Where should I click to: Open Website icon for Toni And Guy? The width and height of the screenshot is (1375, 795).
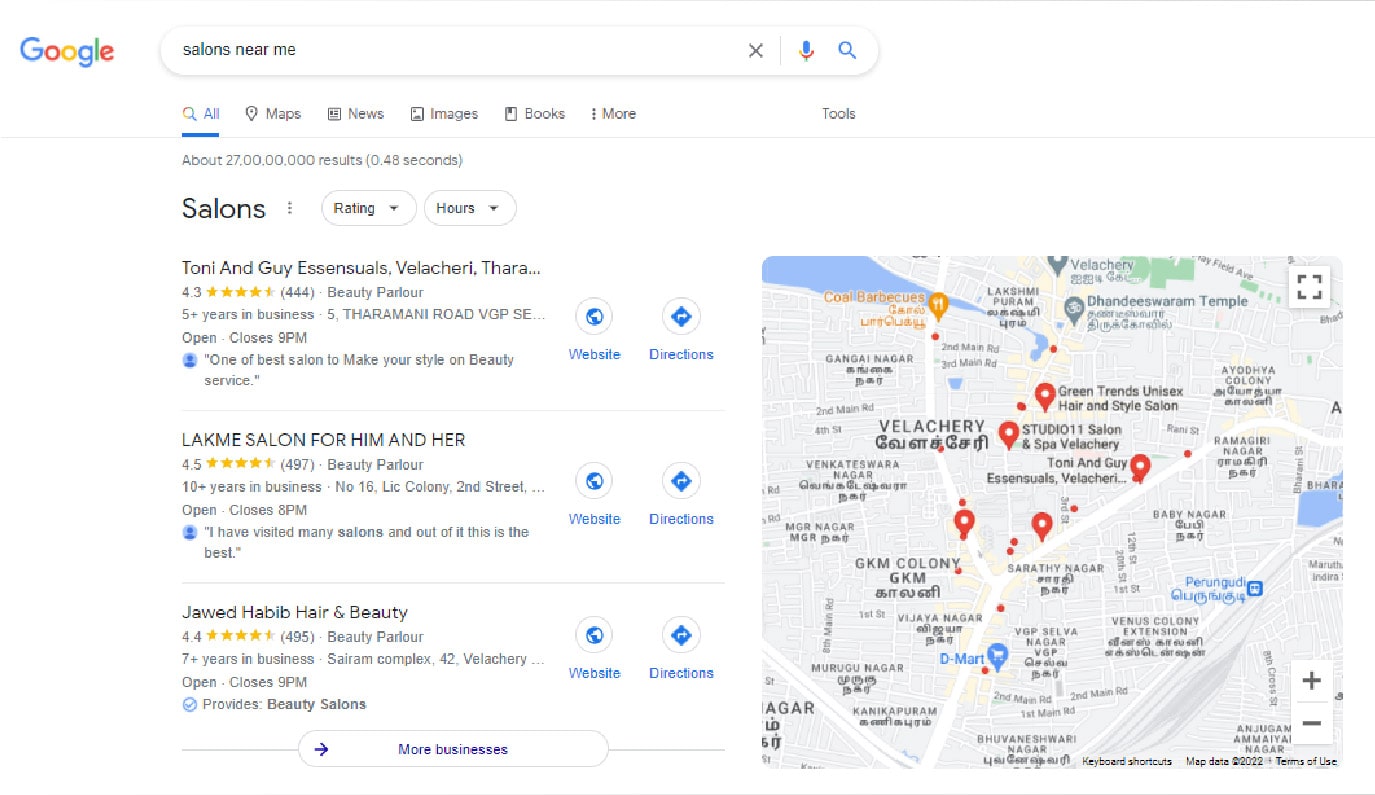click(x=594, y=317)
